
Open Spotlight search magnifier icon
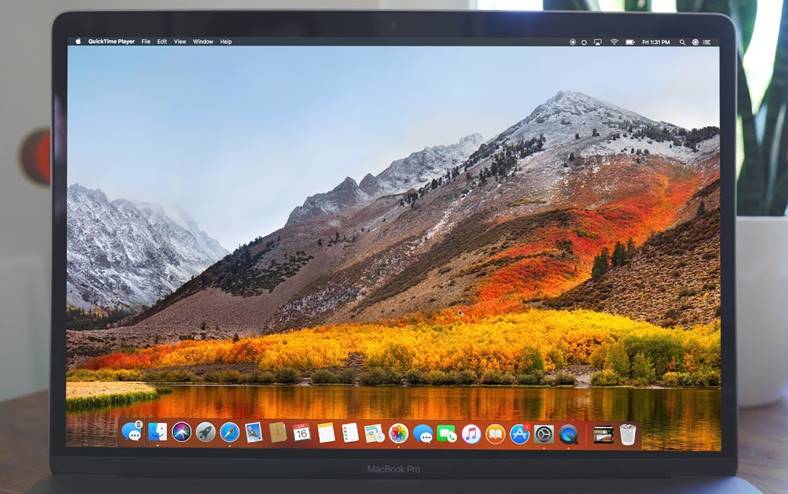(682, 42)
